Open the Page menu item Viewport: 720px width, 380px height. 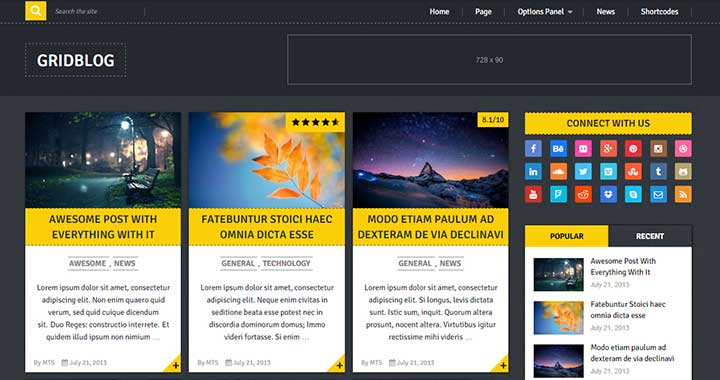[483, 12]
